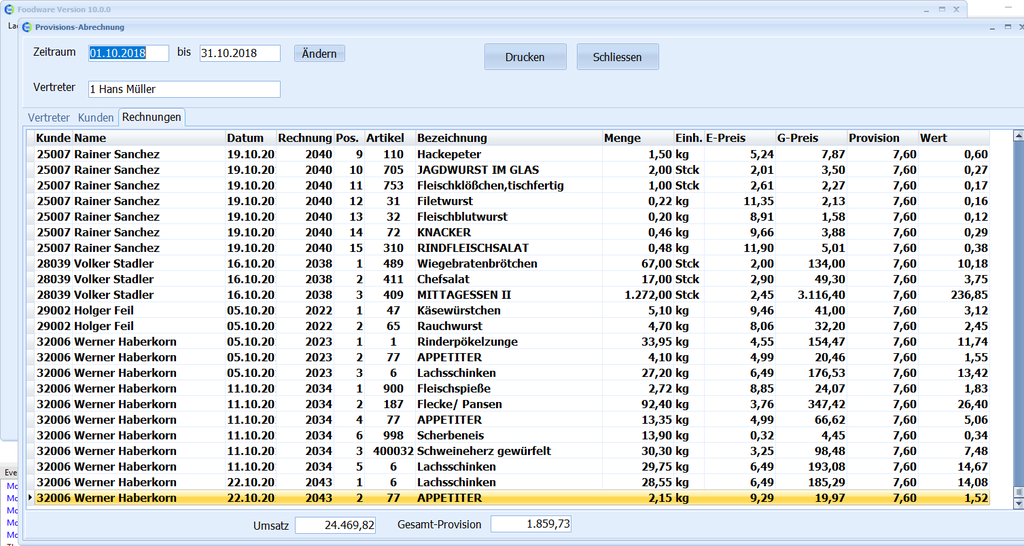Click the Foodware application title icon

point(9,9)
